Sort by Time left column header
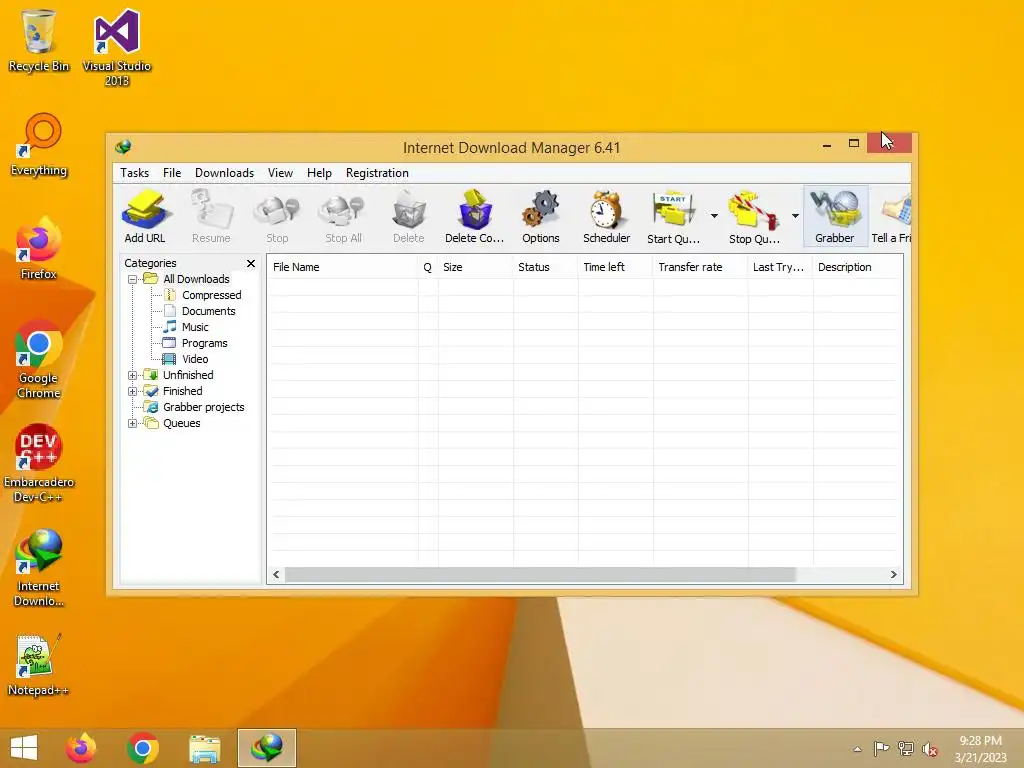The width and height of the screenshot is (1024, 768). pyautogui.click(x=615, y=267)
